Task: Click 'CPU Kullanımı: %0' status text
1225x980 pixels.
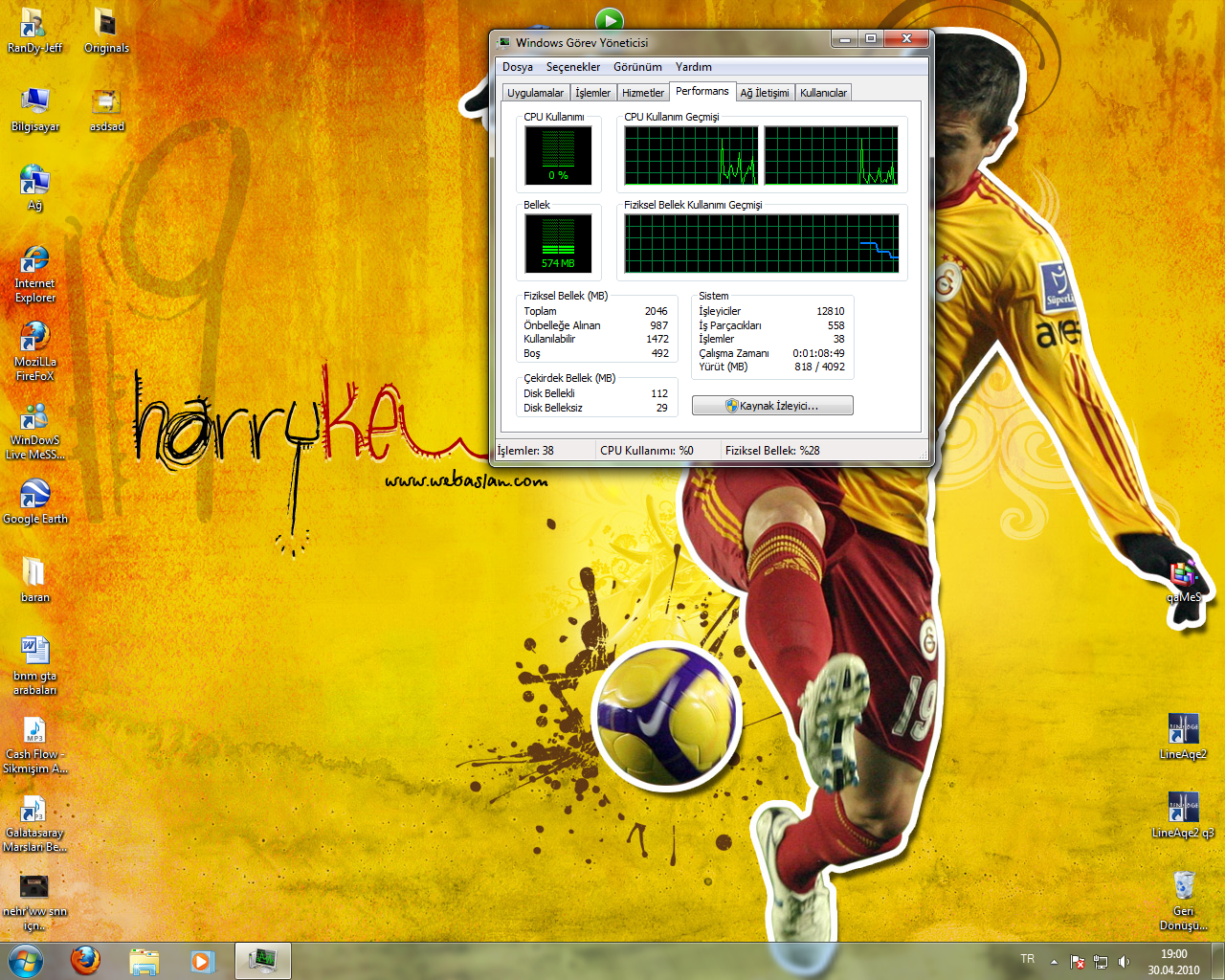Action: pos(647,450)
